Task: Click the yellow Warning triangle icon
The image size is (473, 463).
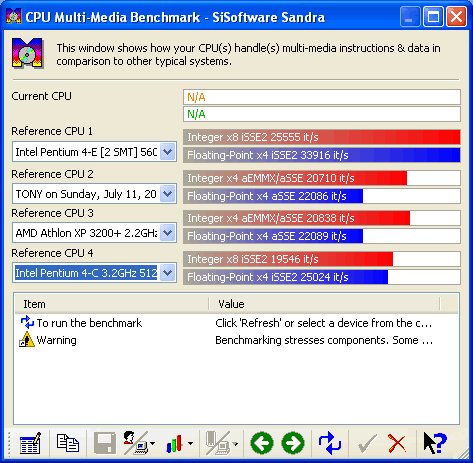Action: [x=27, y=340]
